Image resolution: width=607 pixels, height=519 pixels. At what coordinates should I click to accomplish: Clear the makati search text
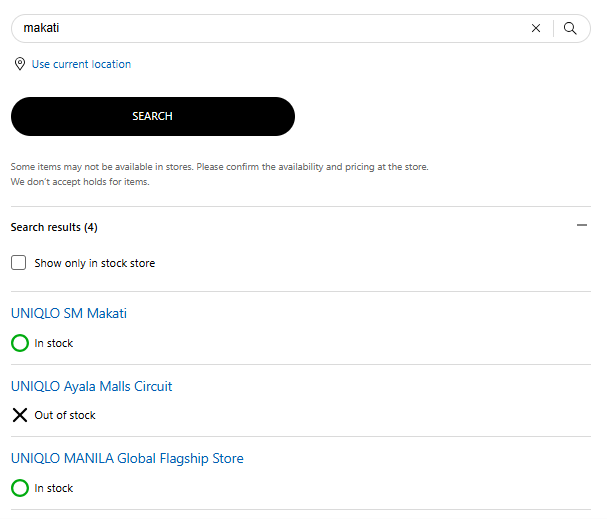point(536,28)
